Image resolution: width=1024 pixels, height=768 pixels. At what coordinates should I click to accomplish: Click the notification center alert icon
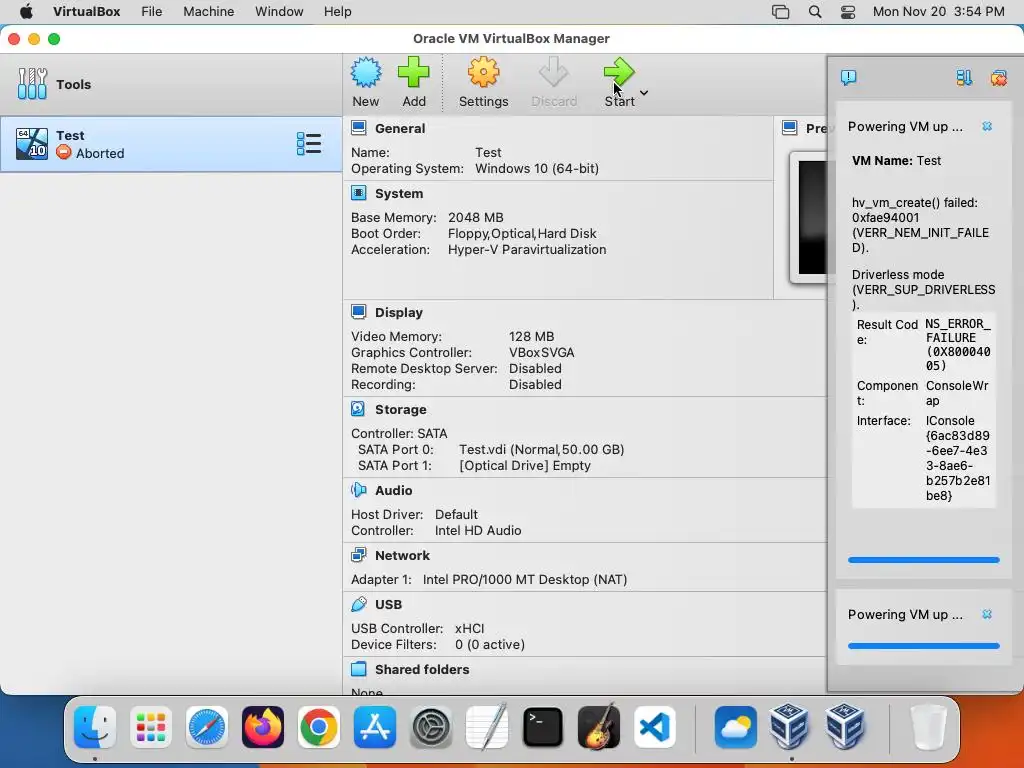848,78
